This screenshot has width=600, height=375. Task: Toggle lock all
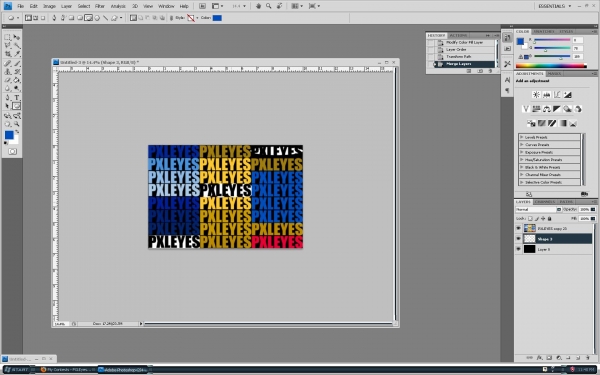click(x=549, y=218)
